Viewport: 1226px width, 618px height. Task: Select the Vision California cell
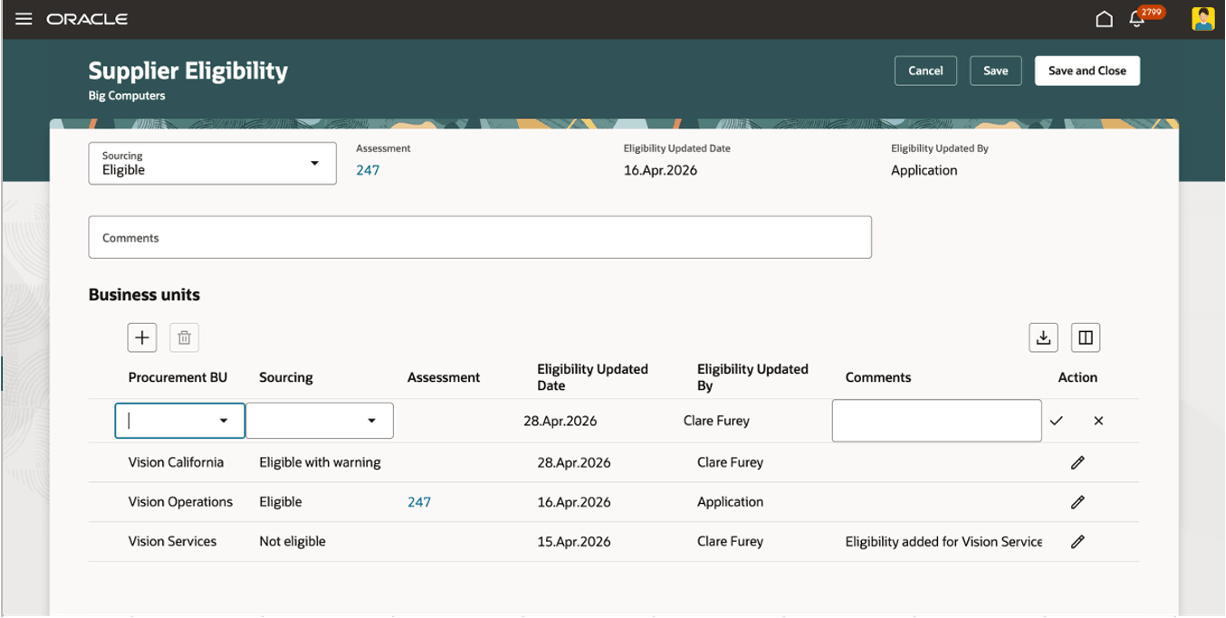pyautogui.click(x=176, y=462)
